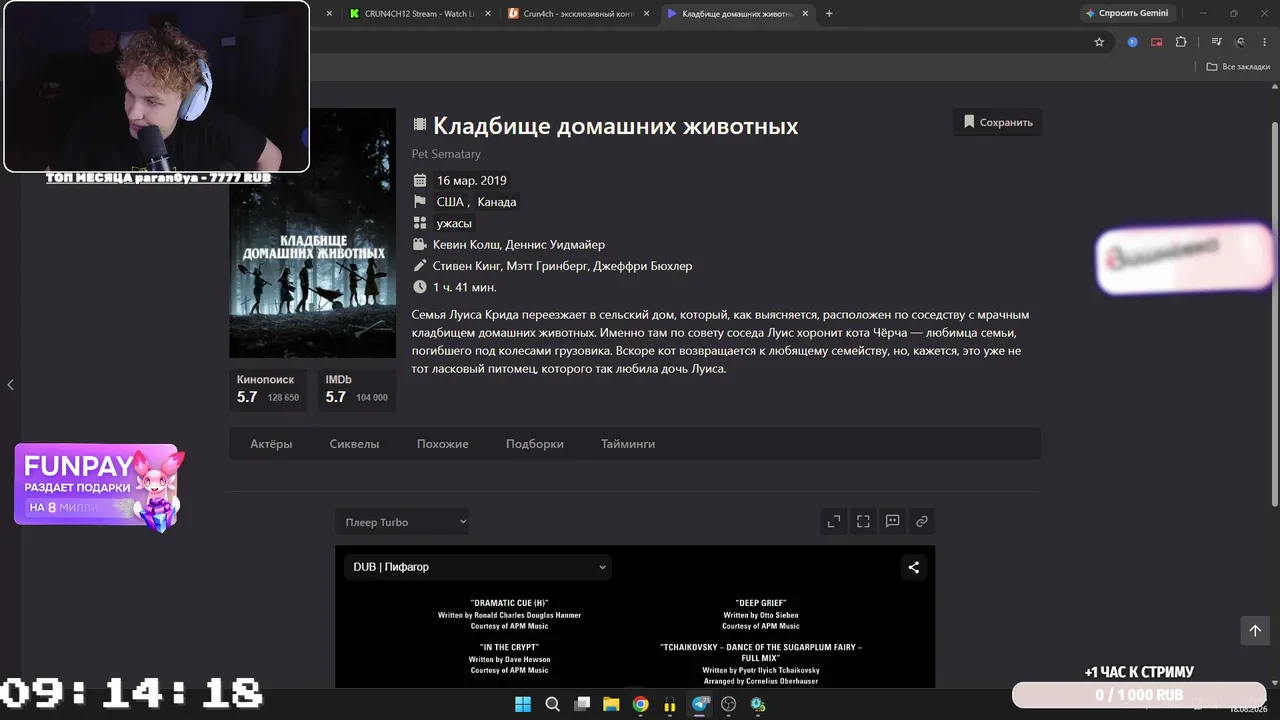Click the IMDb 5.7 rating box
The width and height of the screenshot is (1280, 720).
(357, 389)
